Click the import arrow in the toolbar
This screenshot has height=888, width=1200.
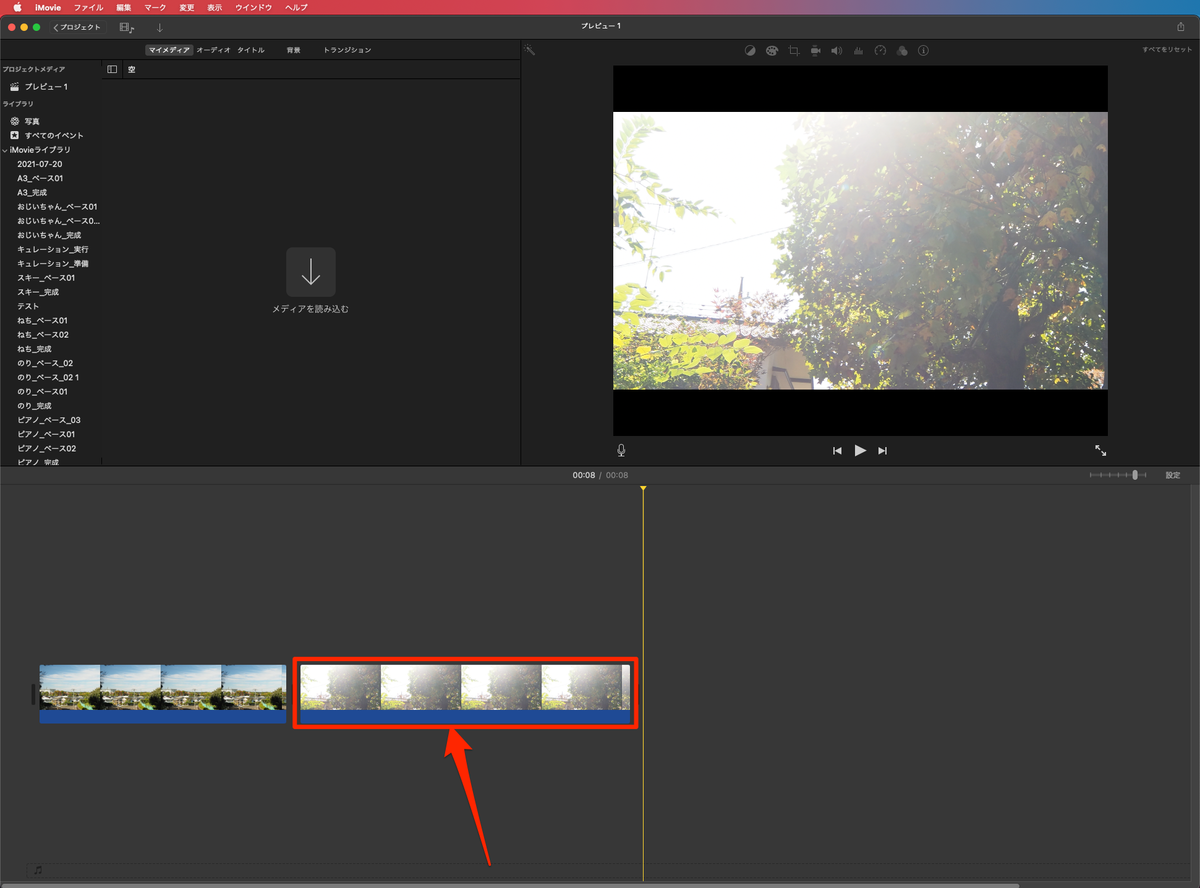pos(159,27)
